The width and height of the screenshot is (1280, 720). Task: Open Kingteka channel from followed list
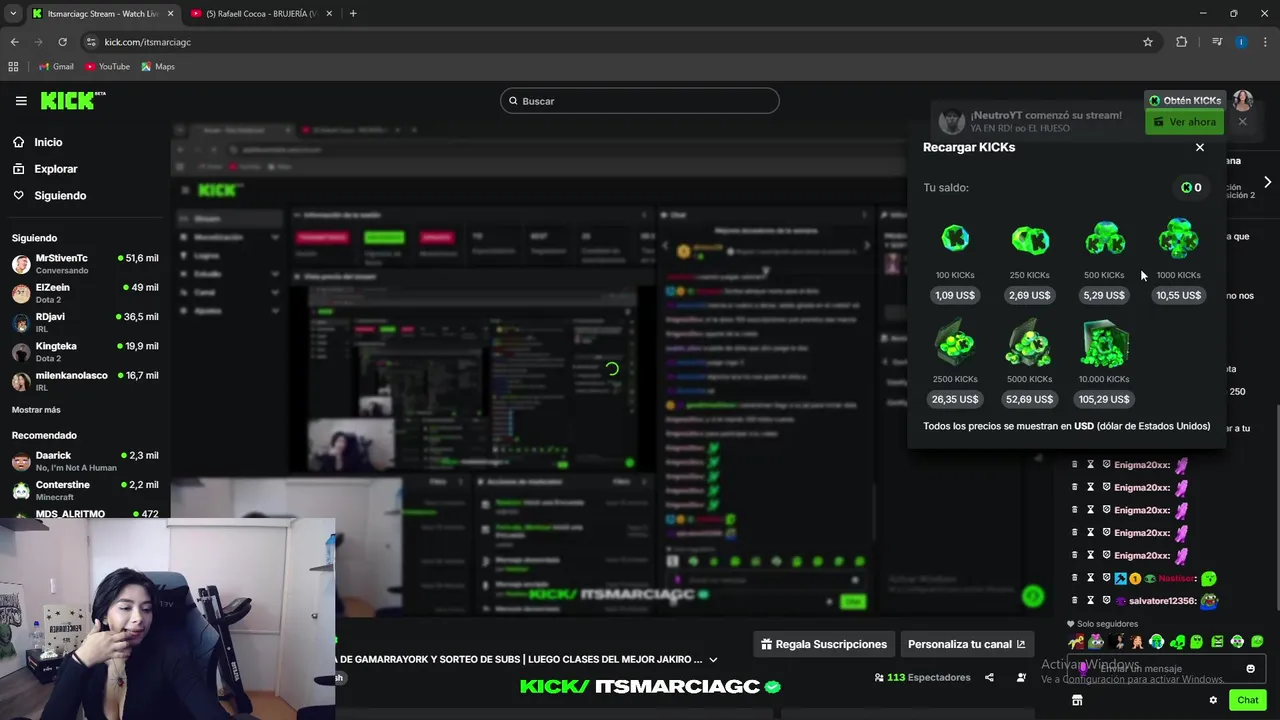(85, 351)
